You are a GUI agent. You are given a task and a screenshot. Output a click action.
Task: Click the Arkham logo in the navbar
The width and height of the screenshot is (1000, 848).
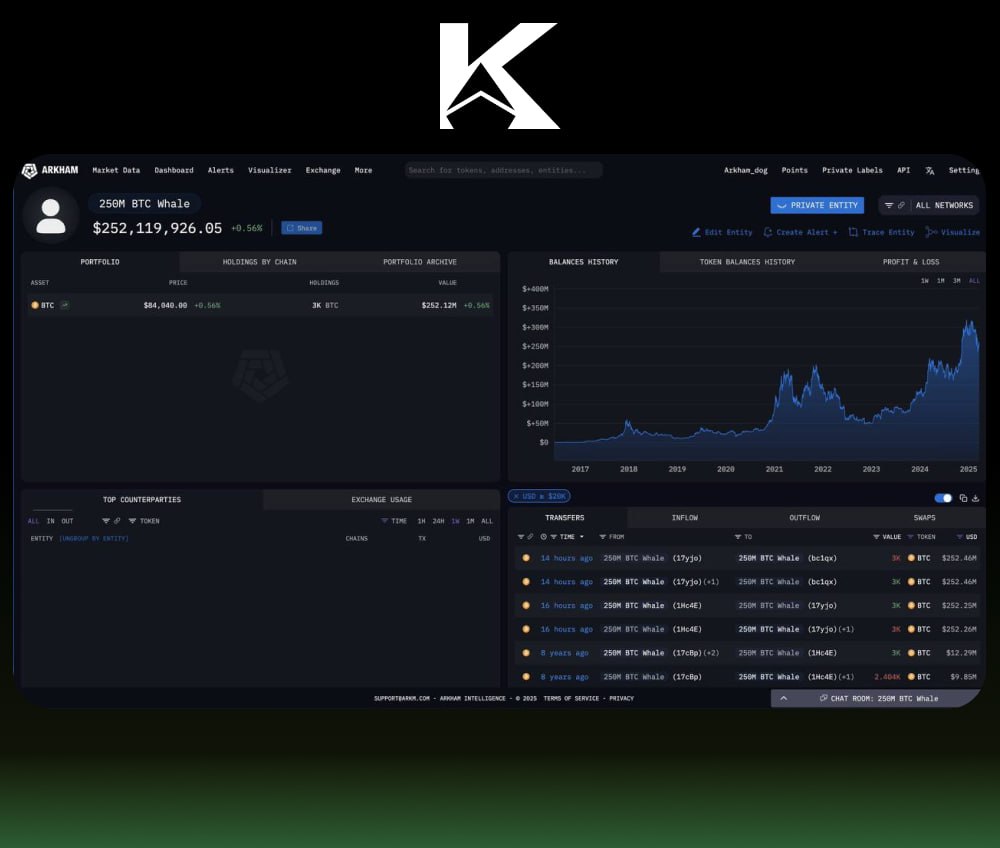pyautogui.click(x=50, y=170)
